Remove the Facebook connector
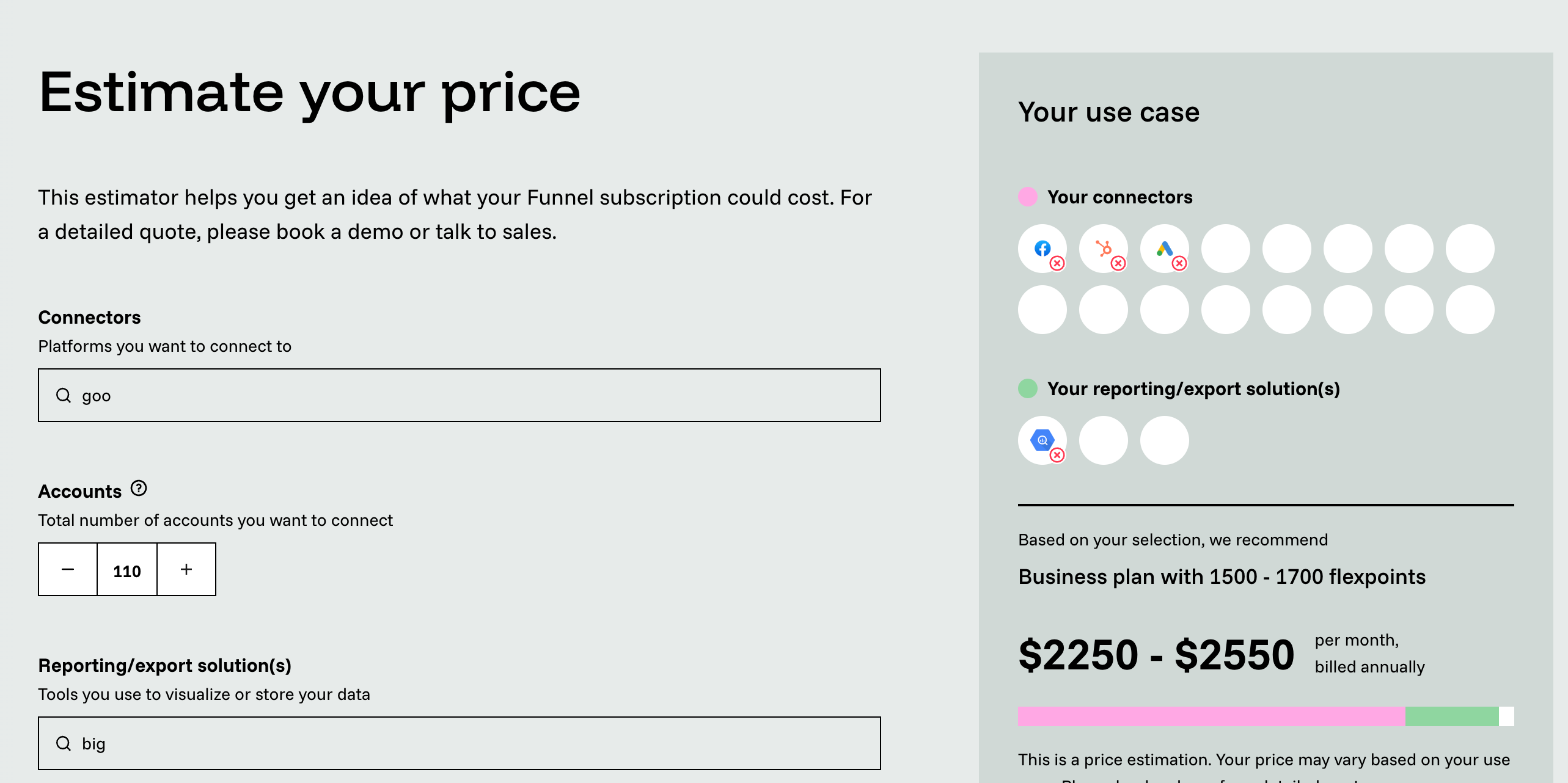Viewport: 1568px width, 783px height. [1057, 263]
